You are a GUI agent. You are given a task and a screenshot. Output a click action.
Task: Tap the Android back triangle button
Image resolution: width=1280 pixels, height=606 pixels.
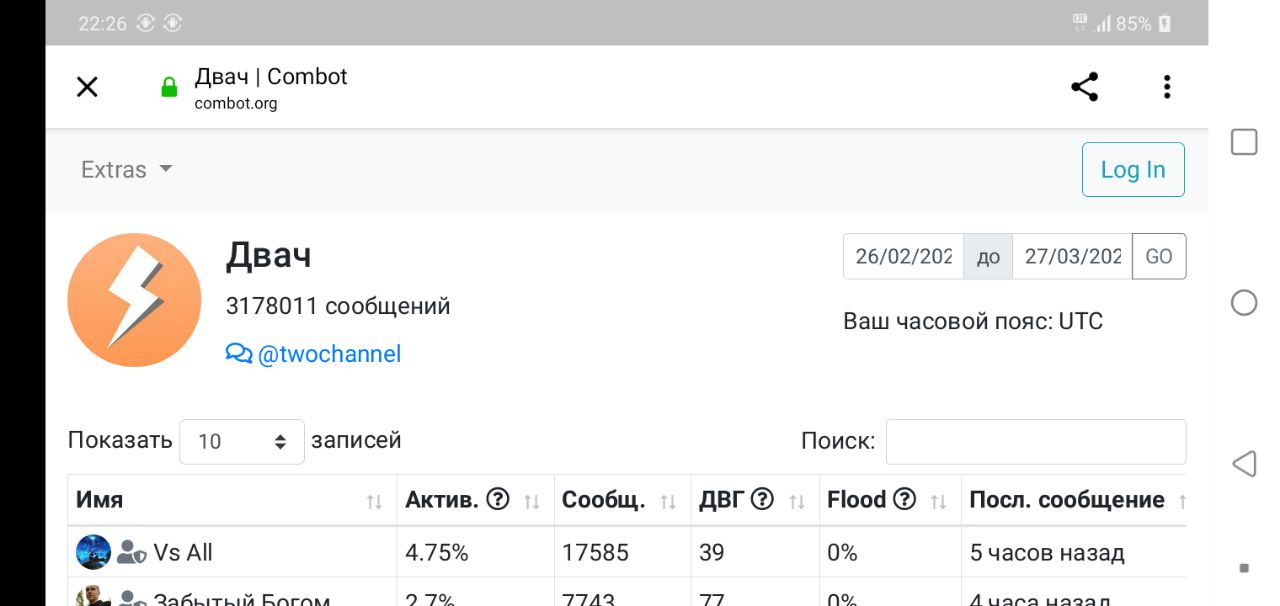(x=1244, y=463)
